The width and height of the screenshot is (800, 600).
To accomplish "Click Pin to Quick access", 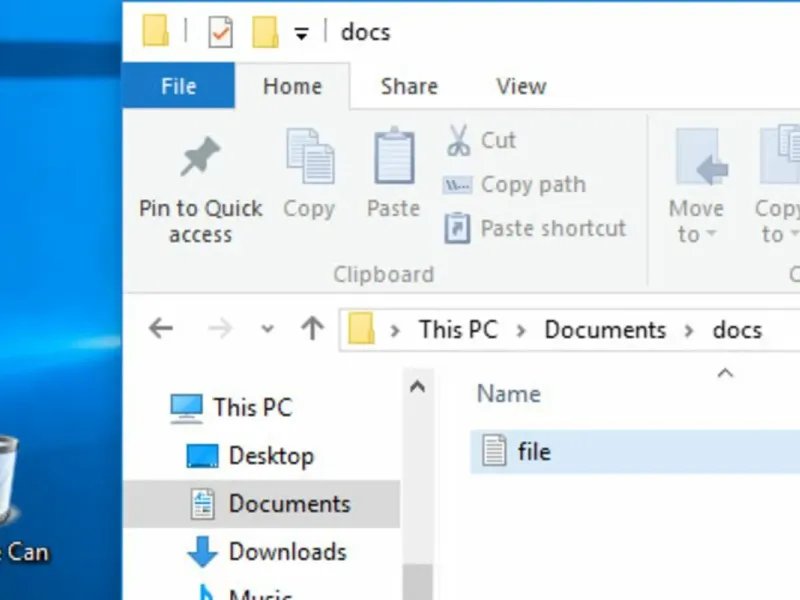I will [201, 190].
